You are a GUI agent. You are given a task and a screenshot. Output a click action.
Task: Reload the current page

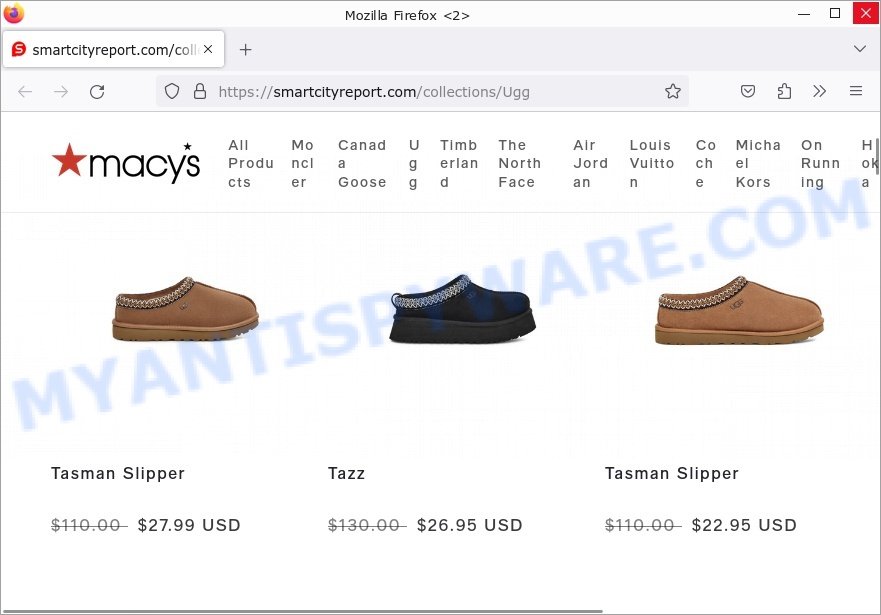[97, 92]
